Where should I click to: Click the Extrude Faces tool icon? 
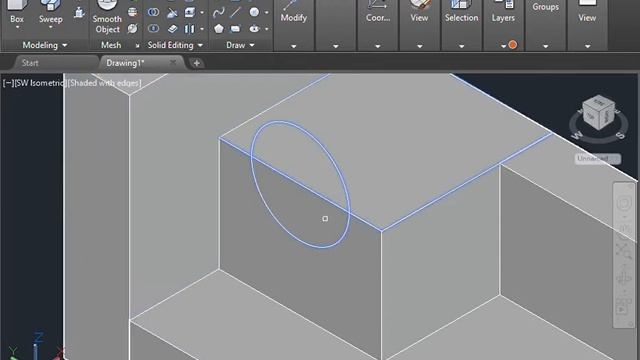[189, 12]
